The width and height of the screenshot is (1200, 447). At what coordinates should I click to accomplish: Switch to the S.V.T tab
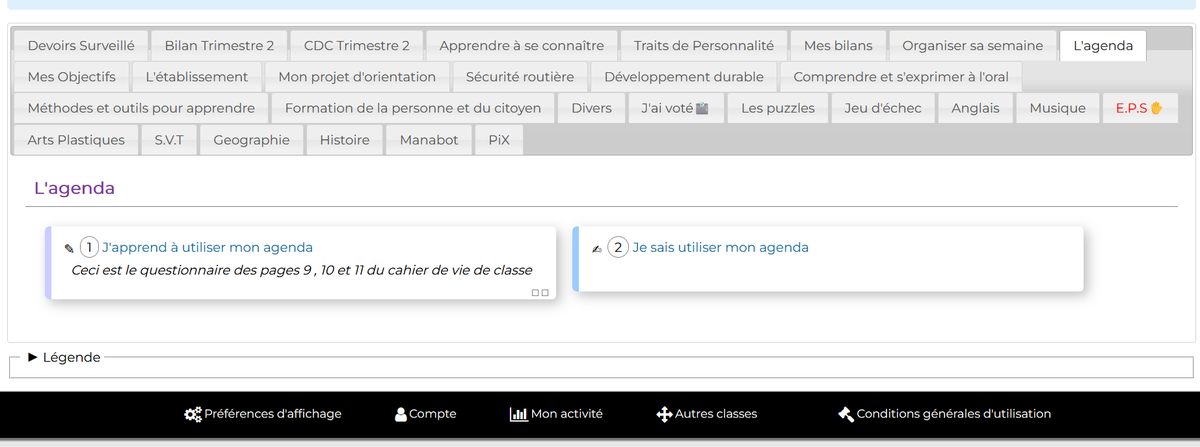pyautogui.click(x=169, y=139)
